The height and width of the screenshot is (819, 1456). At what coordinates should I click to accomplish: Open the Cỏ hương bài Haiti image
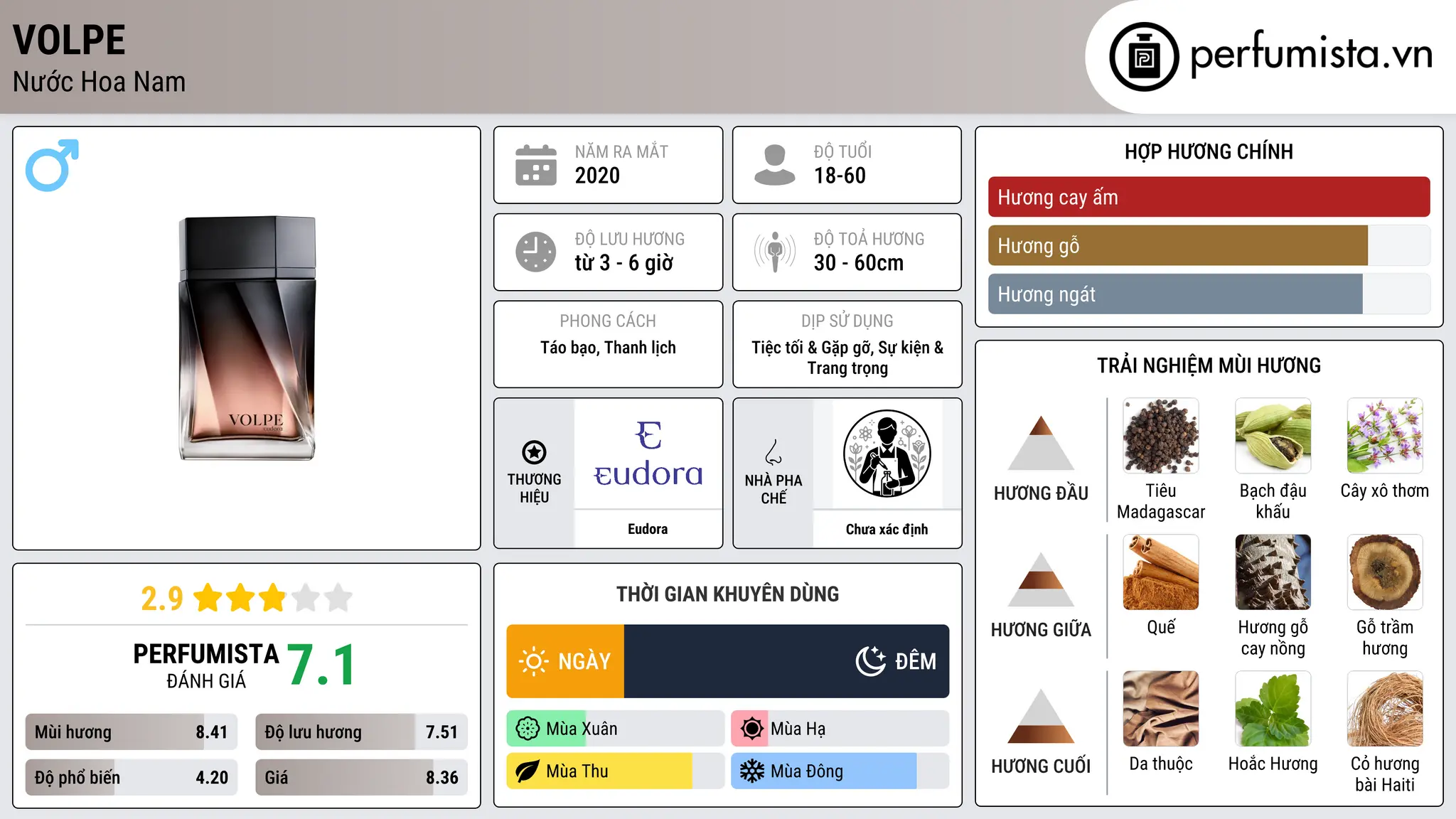(1385, 709)
